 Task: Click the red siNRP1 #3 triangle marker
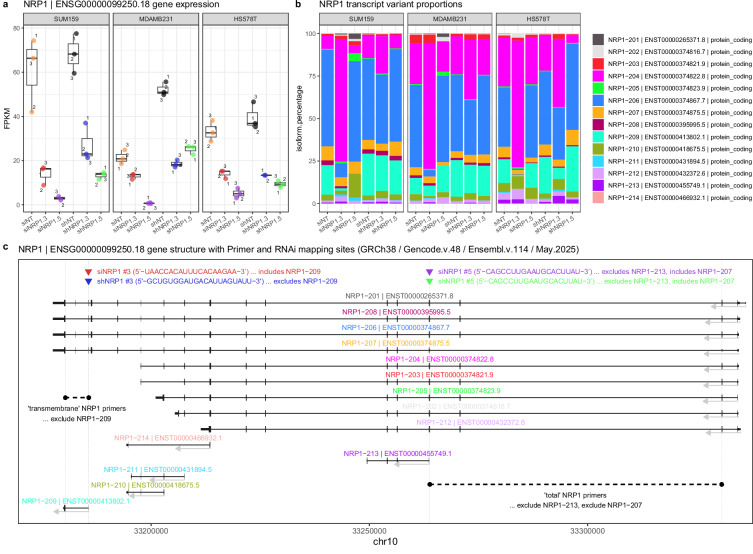tap(88, 272)
